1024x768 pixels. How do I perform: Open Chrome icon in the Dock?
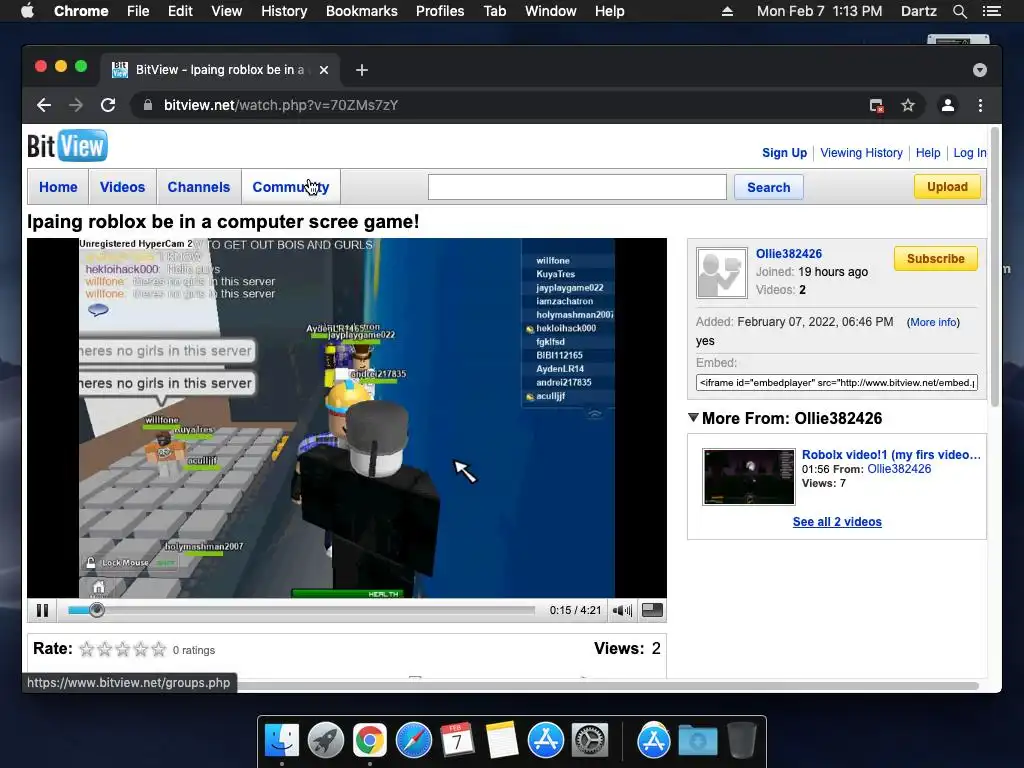pos(370,741)
